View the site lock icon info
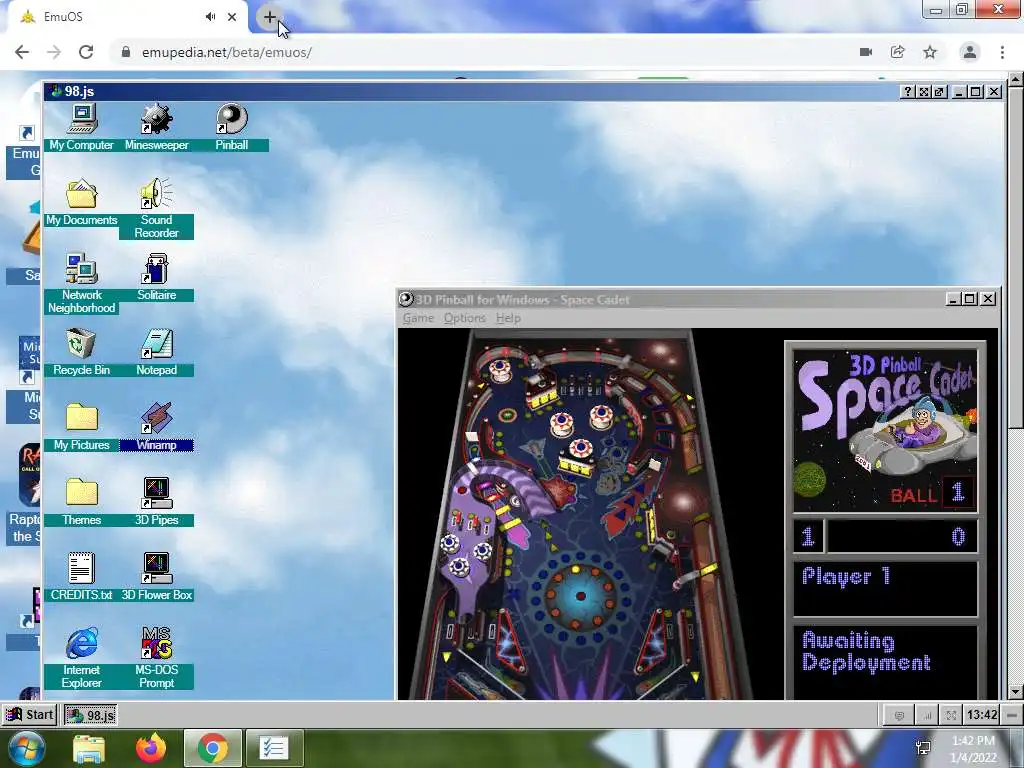Screen dimensions: 1024x768 click(126, 52)
